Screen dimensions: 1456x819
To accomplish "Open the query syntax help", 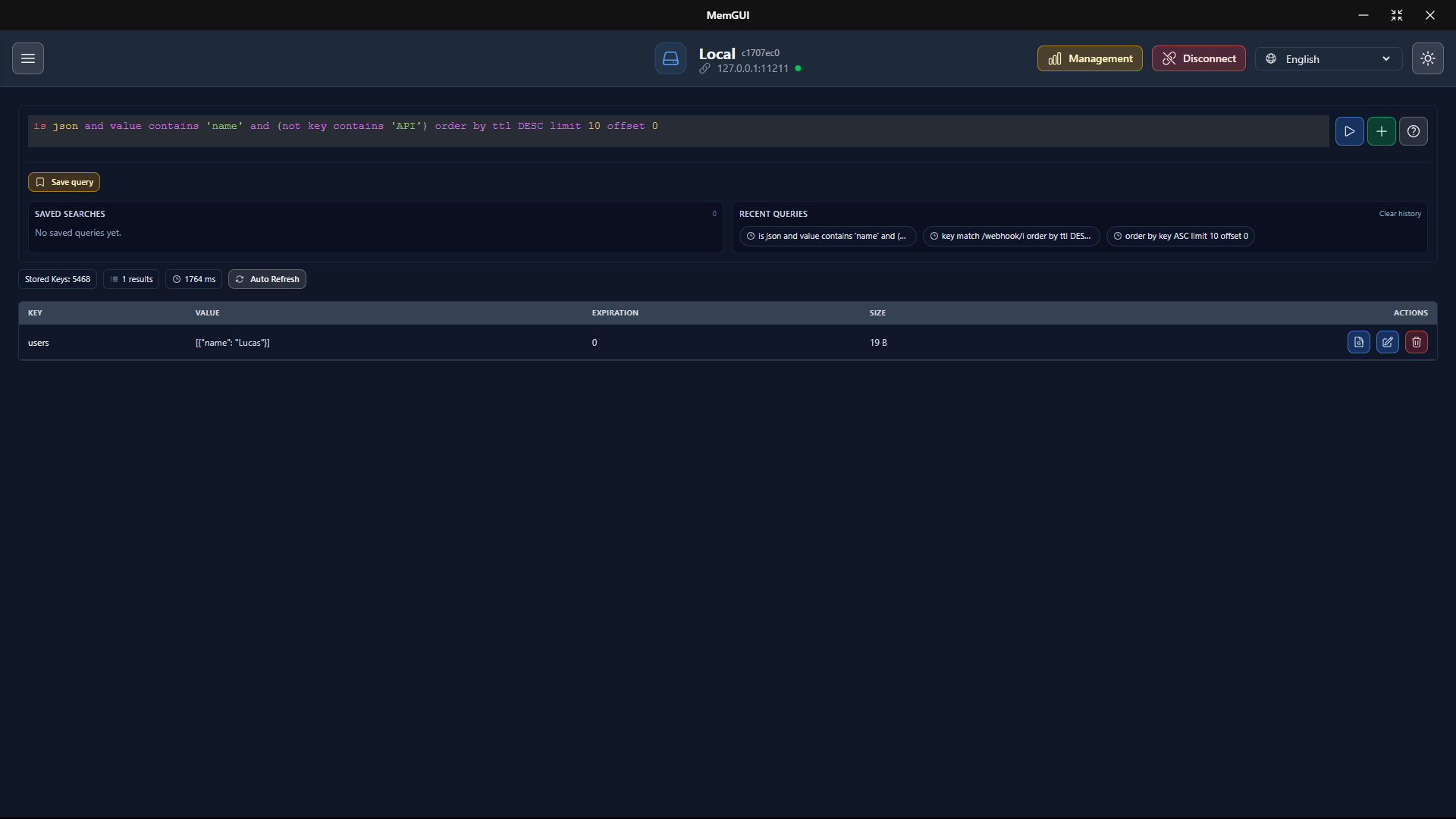I will (1414, 131).
